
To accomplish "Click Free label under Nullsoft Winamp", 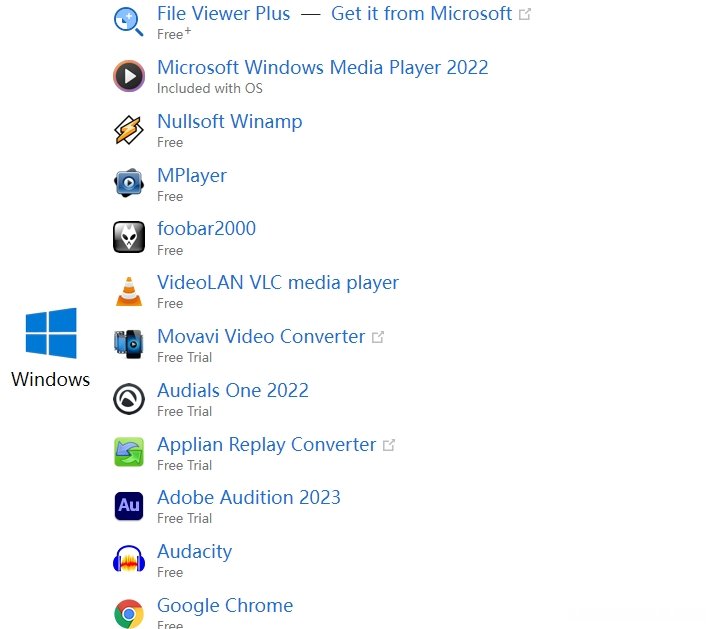I will pos(170,143).
